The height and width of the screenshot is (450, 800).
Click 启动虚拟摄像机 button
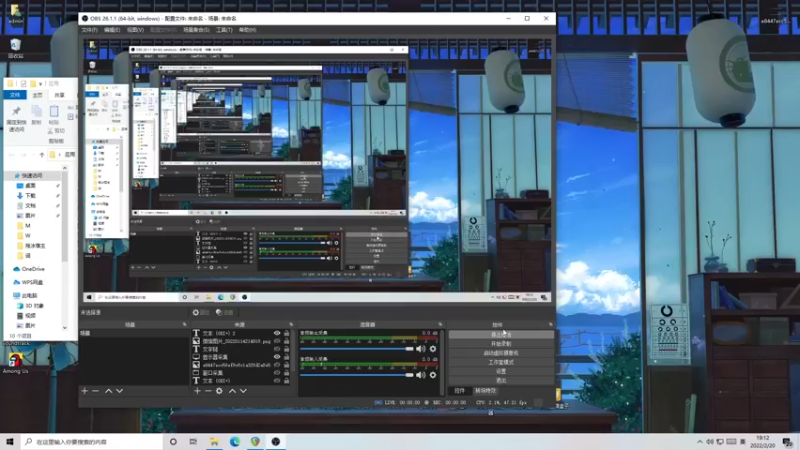pos(501,353)
